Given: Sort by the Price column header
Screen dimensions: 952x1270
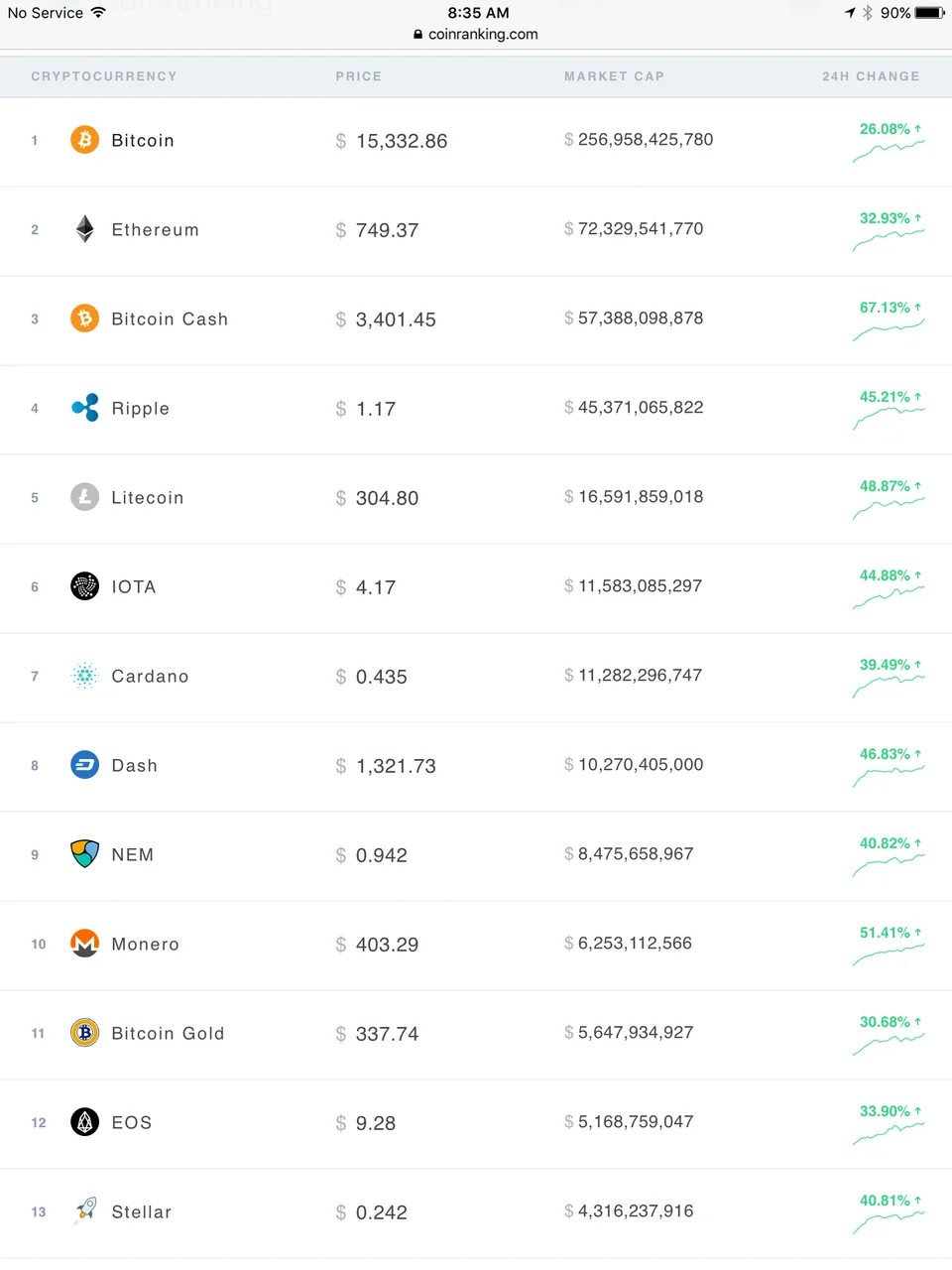Looking at the screenshot, I should 359,76.
